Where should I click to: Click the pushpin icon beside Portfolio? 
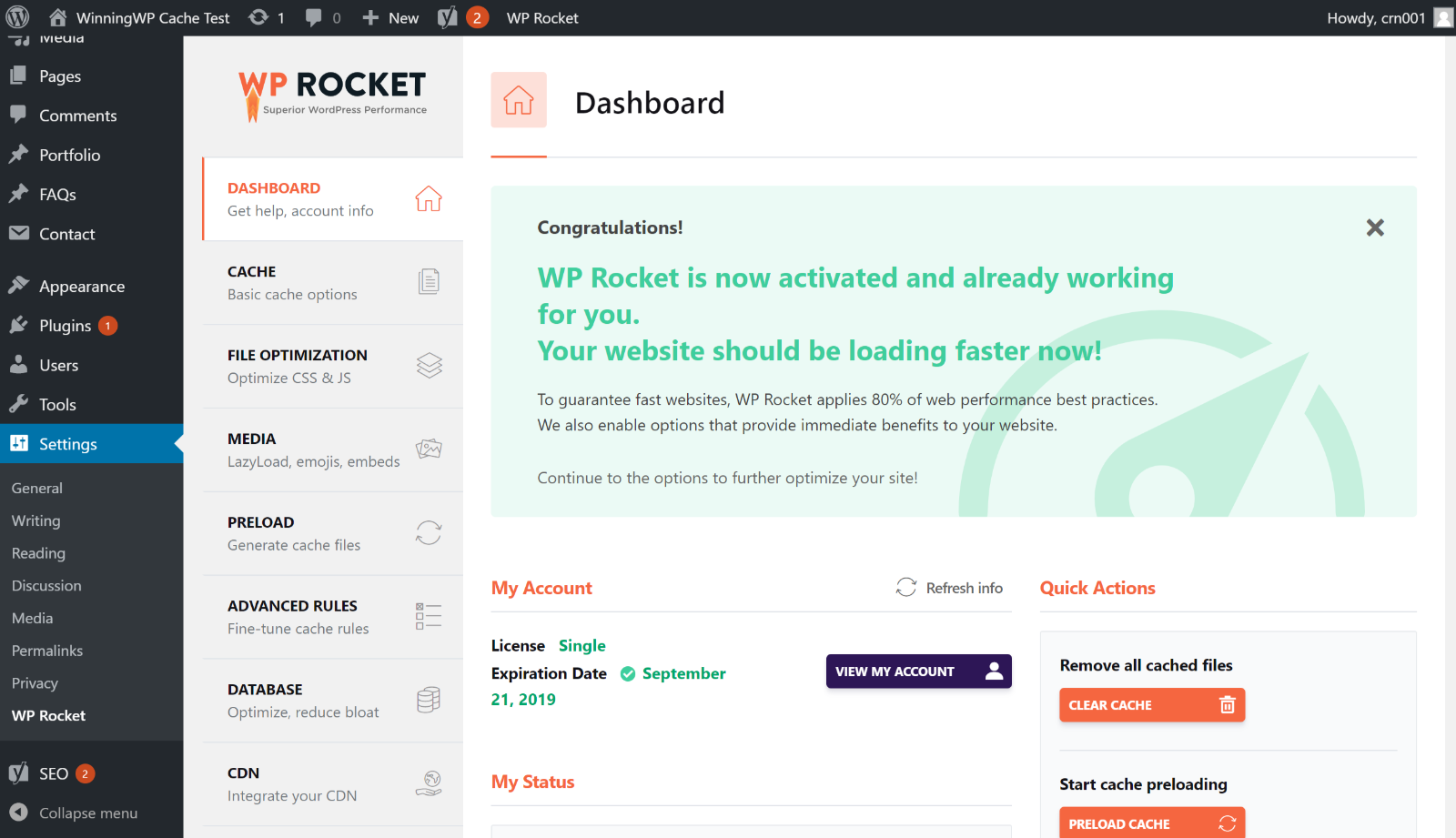pyautogui.click(x=18, y=155)
